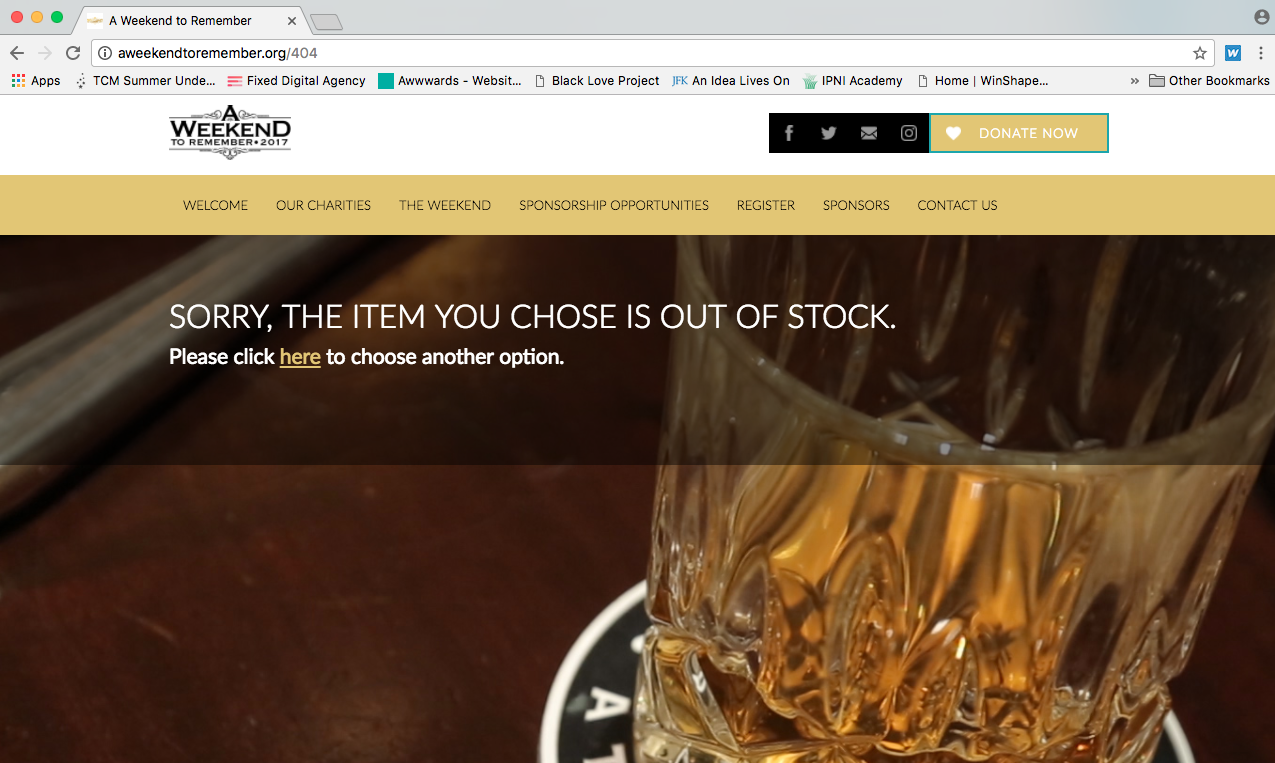The image size is (1275, 763).
Task: Open the Twitter bird icon
Action: tap(829, 133)
